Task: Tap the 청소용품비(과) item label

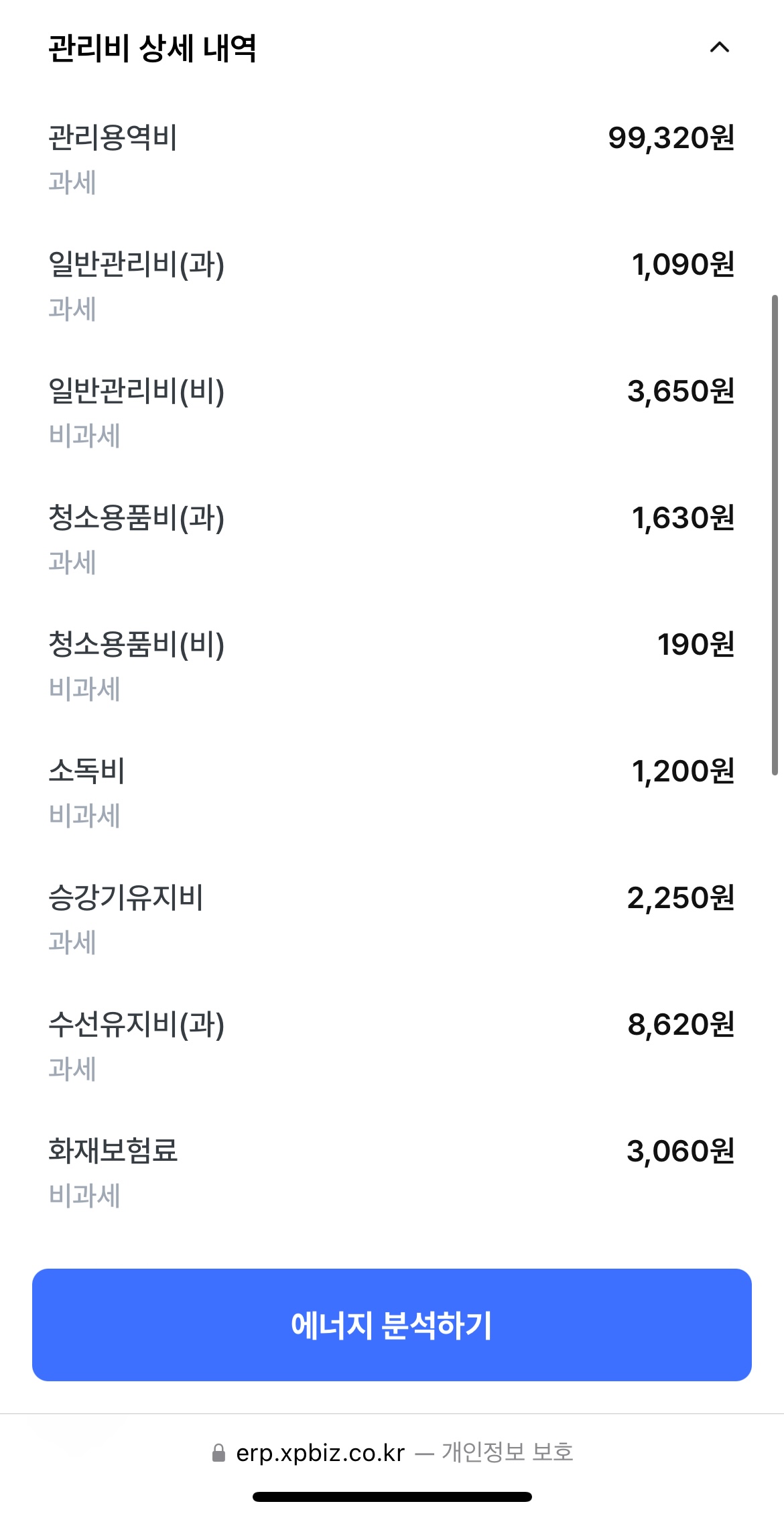Action: click(x=136, y=518)
